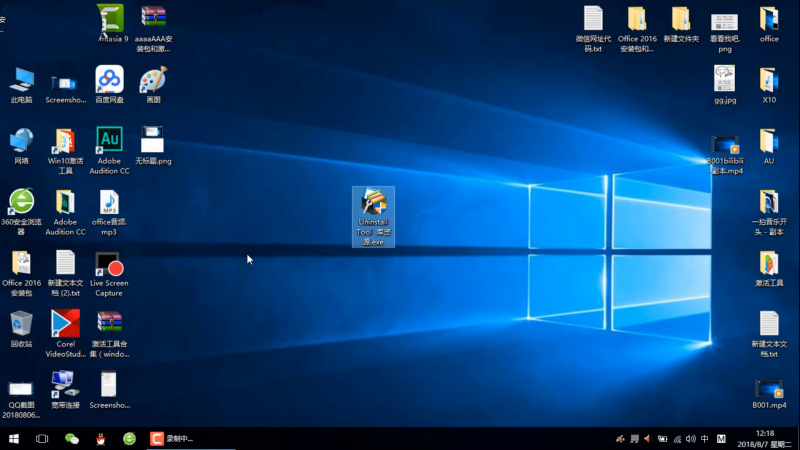Toggle the Chinese input mode indicator
800x450 pixels.
pyautogui.click(x=705, y=439)
